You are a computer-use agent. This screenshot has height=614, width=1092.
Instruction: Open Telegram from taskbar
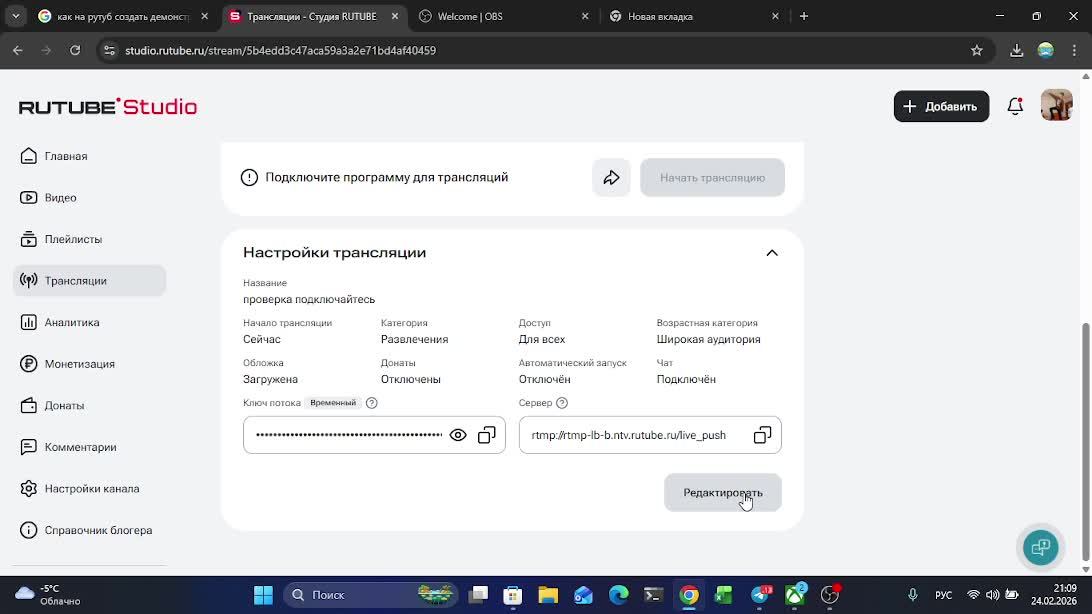pos(761,595)
